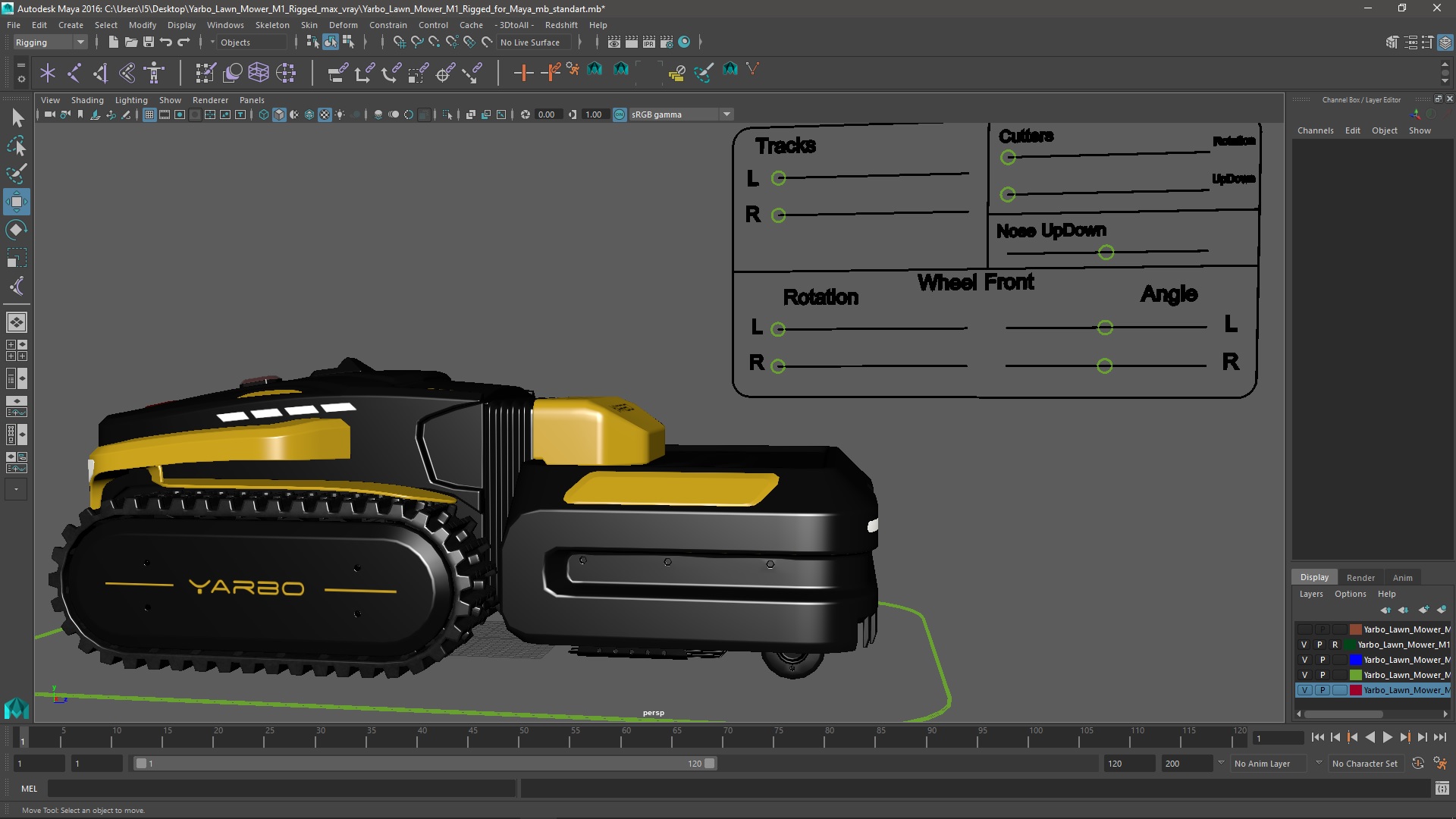Screen dimensions: 1456x819
Task: Switch to four-view pane layout
Action: (17, 350)
